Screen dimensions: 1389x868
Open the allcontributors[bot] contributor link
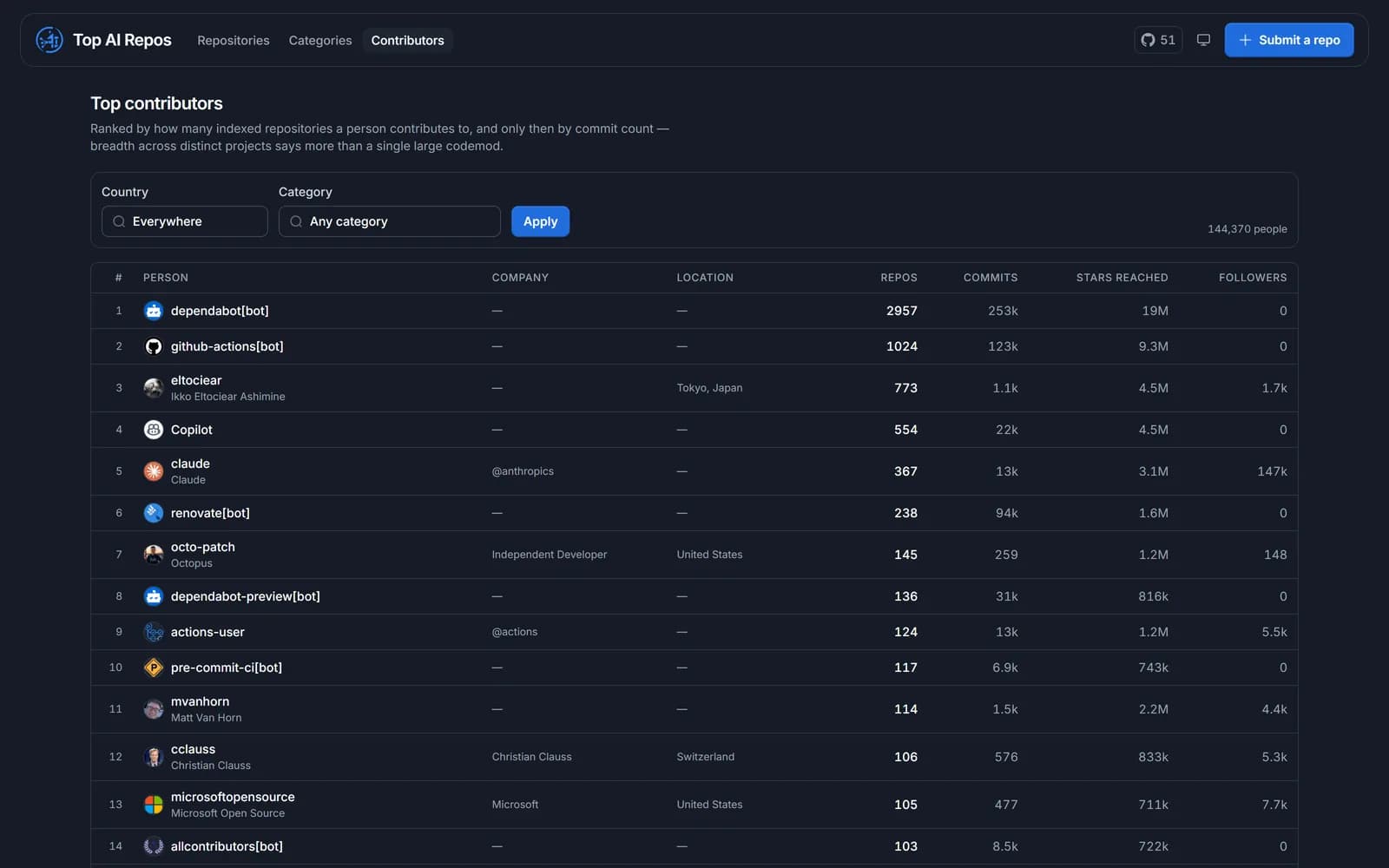227,846
